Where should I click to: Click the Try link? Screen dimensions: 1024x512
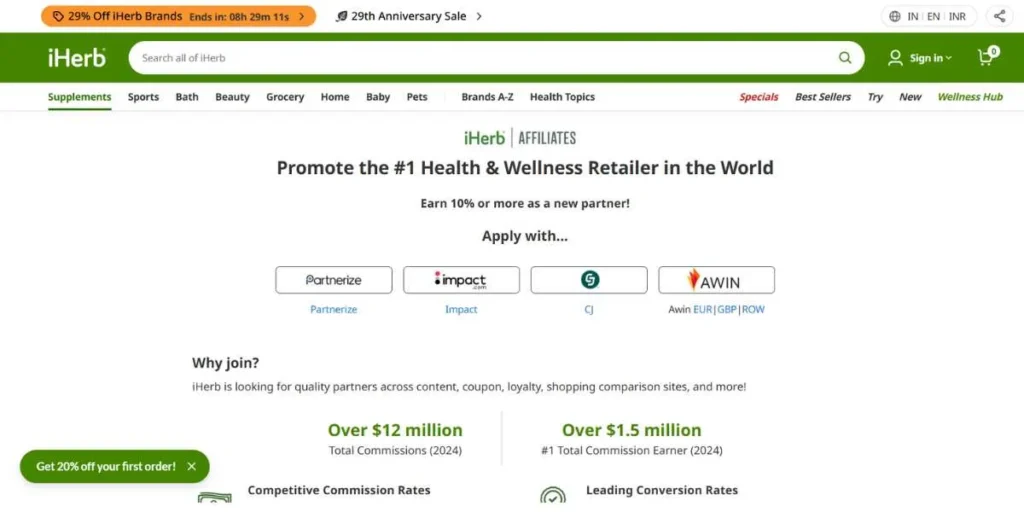[875, 97]
